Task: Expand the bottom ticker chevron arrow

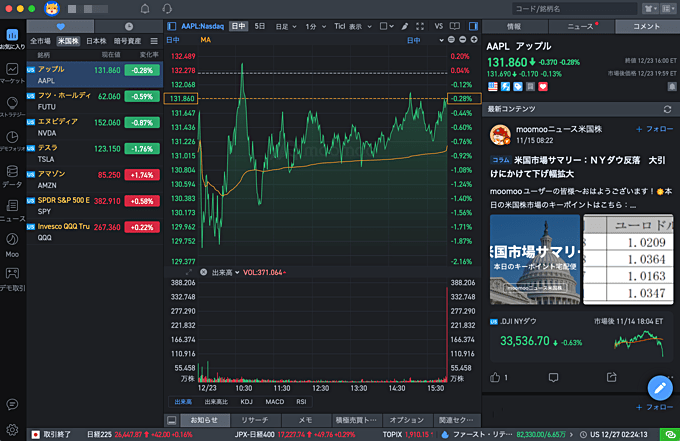Action: click(x=571, y=434)
